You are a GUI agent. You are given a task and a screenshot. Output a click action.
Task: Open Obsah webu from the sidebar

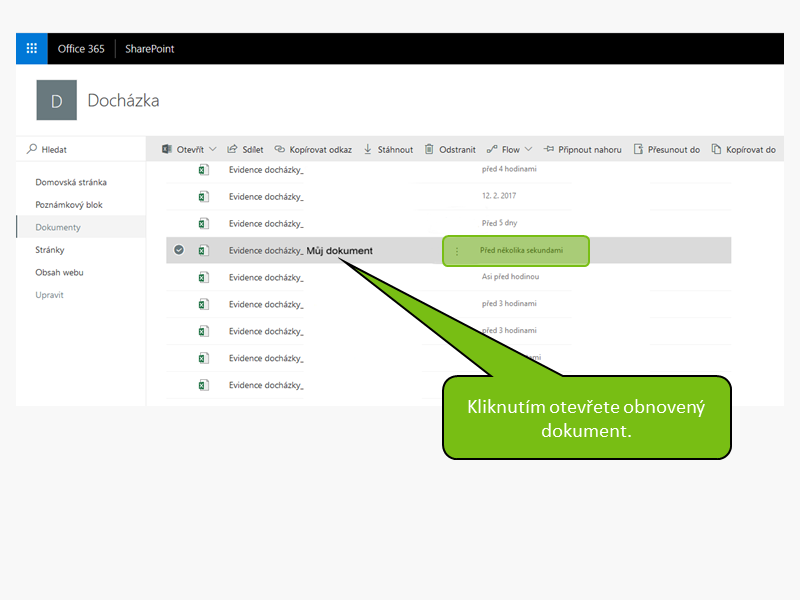[60, 272]
